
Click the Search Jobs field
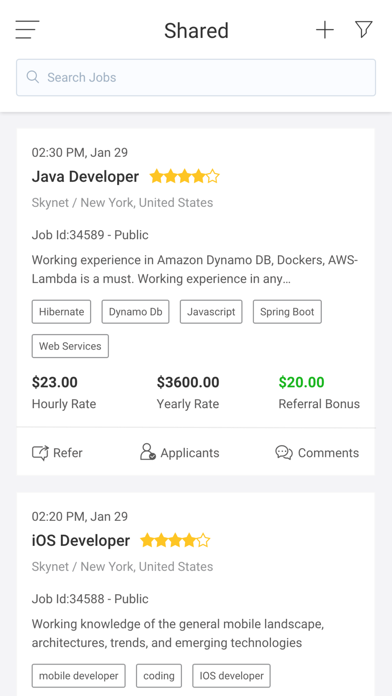tap(196, 77)
